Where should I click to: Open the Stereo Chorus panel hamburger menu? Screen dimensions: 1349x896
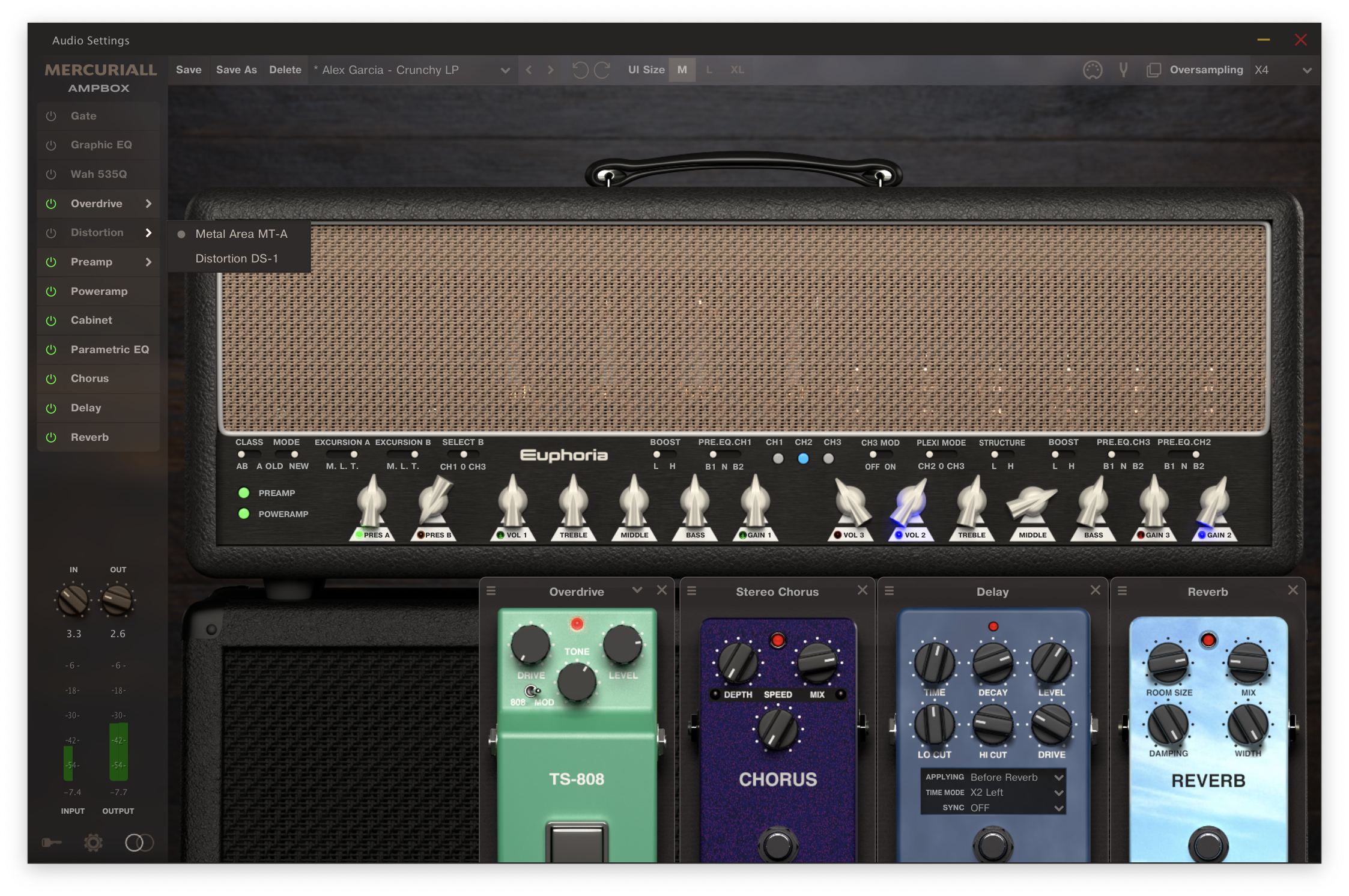pyautogui.click(x=691, y=591)
